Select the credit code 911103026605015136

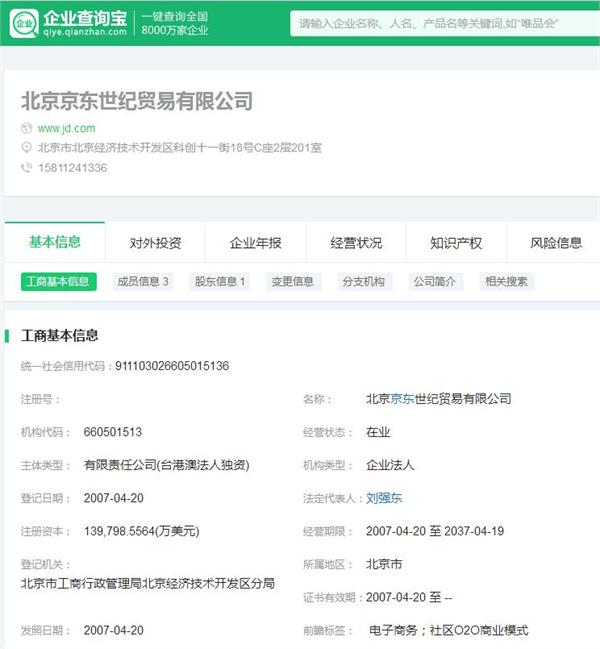(x=172, y=366)
